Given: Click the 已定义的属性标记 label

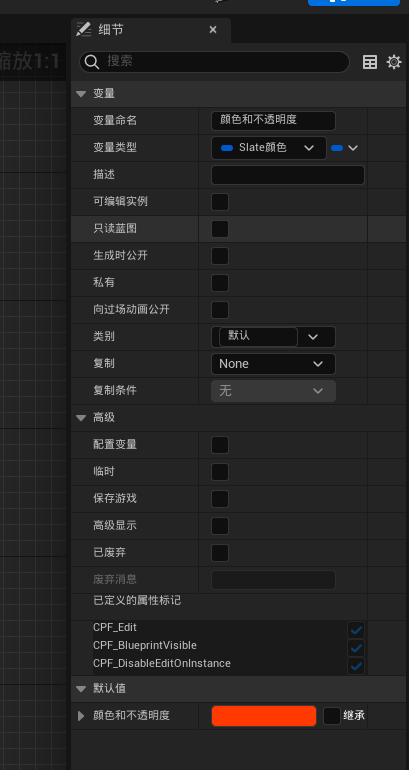Looking at the screenshot, I should (x=137, y=600).
